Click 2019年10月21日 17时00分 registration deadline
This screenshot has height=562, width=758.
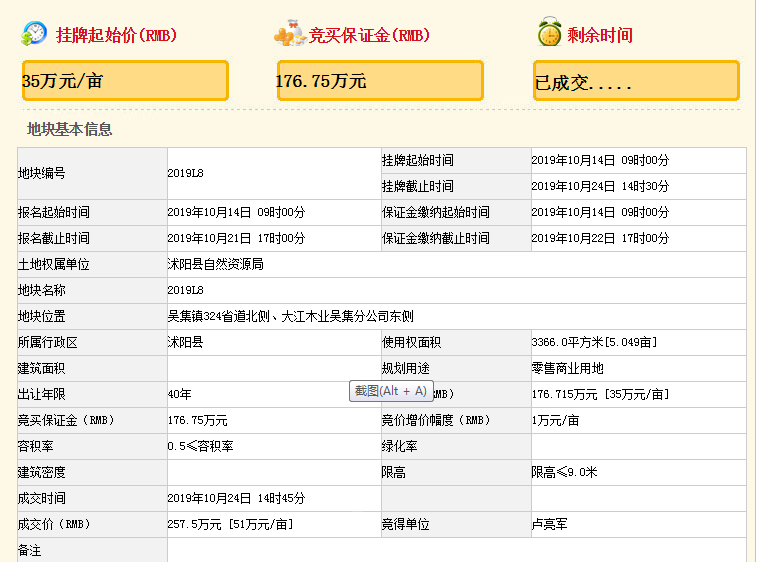point(236,239)
